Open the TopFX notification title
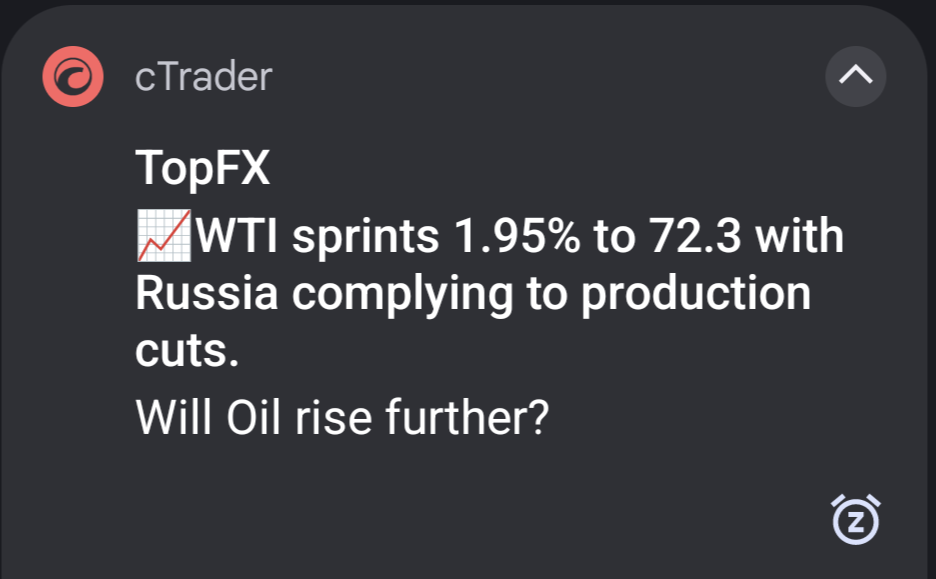The image size is (936, 579). tap(203, 168)
